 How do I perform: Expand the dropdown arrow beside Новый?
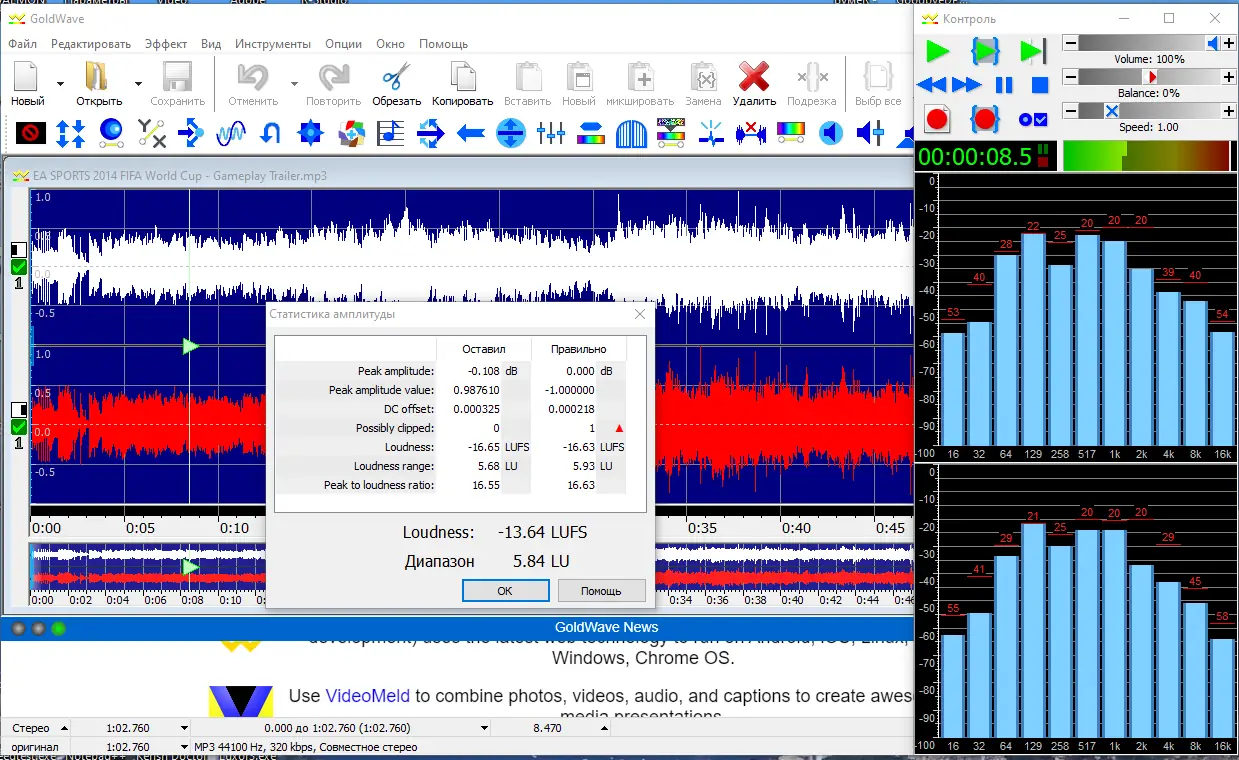click(60, 84)
